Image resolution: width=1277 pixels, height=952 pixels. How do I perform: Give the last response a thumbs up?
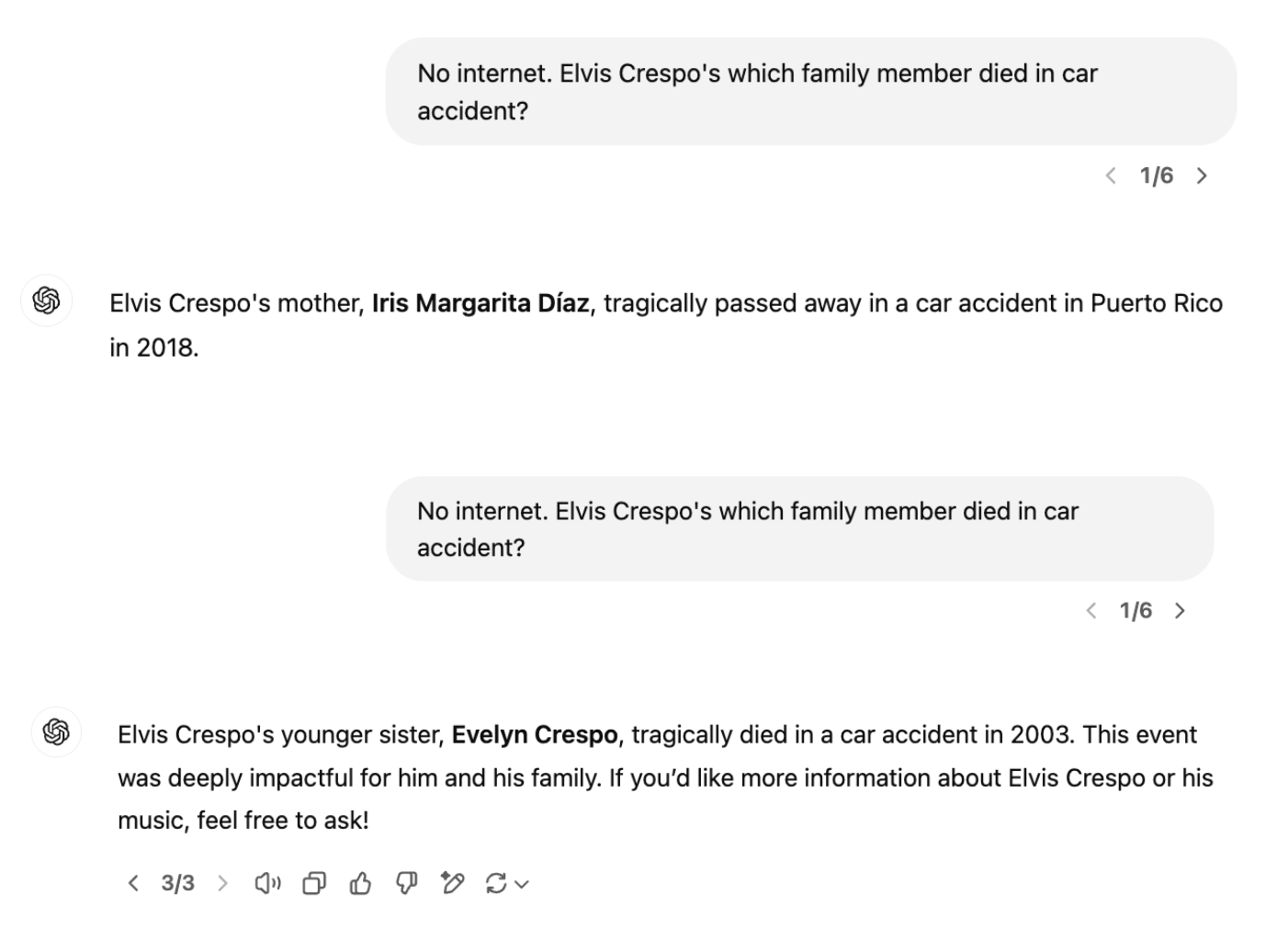click(x=360, y=884)
